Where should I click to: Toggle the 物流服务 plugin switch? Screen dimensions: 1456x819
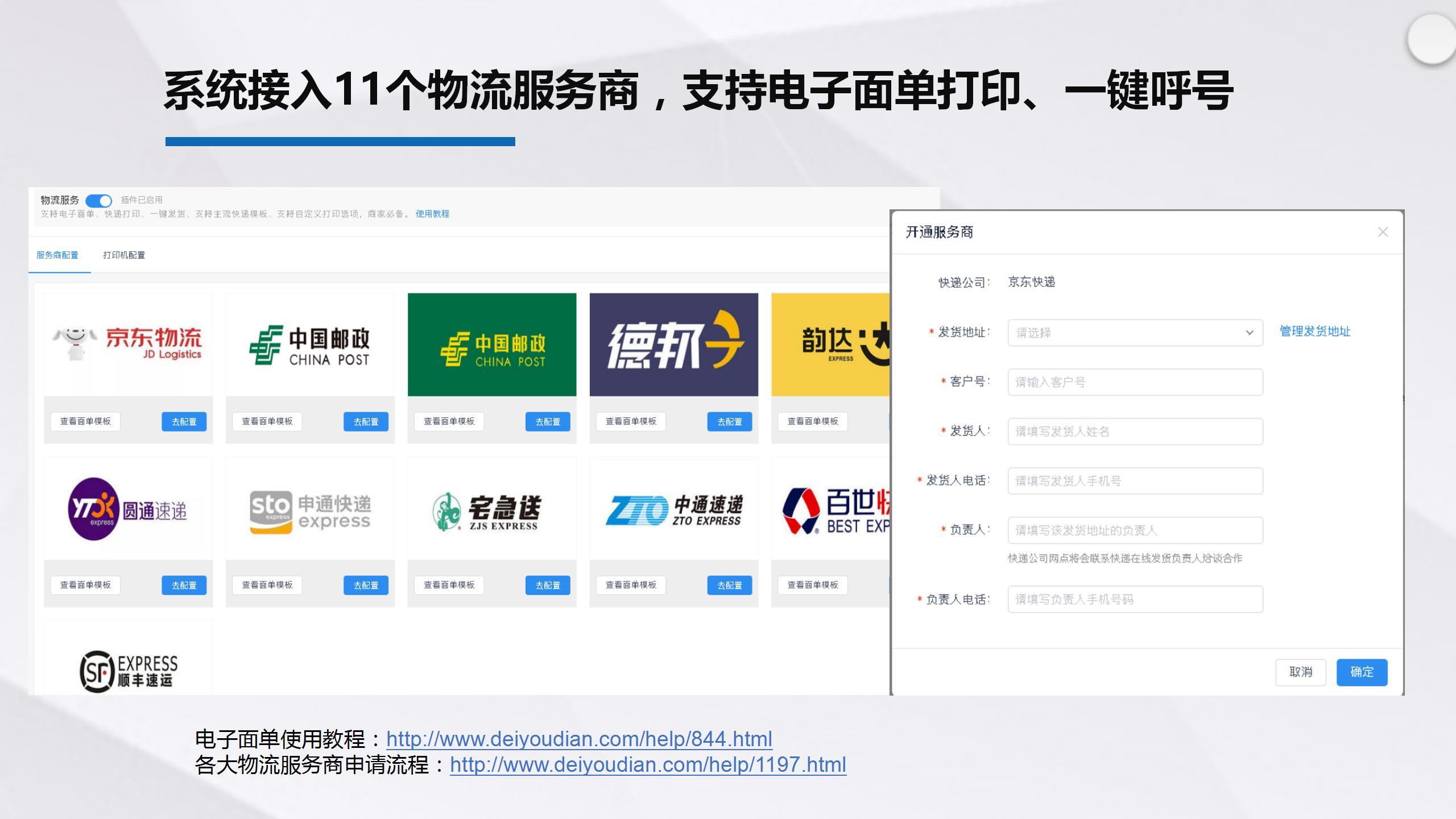99,201
